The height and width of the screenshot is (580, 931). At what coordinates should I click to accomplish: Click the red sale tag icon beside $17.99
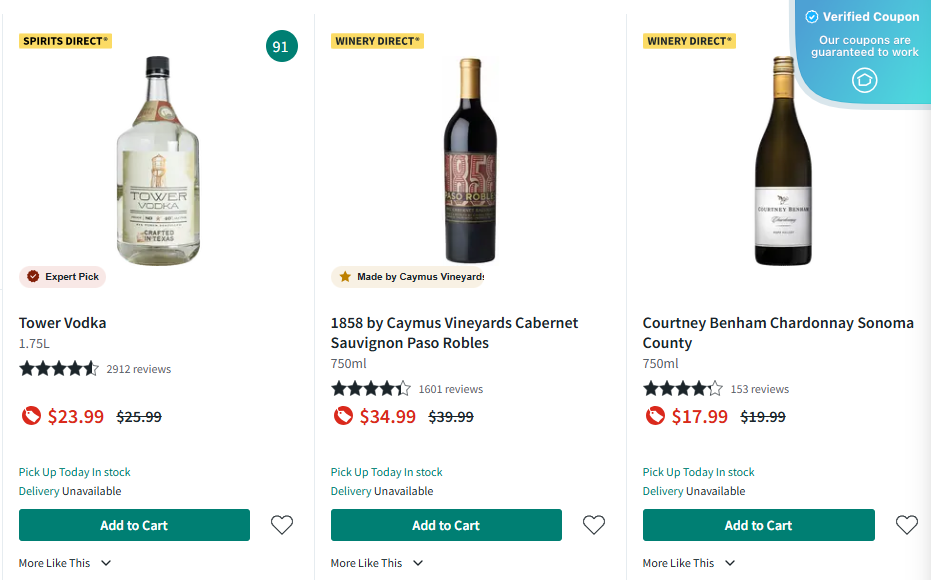coord(654,416)
